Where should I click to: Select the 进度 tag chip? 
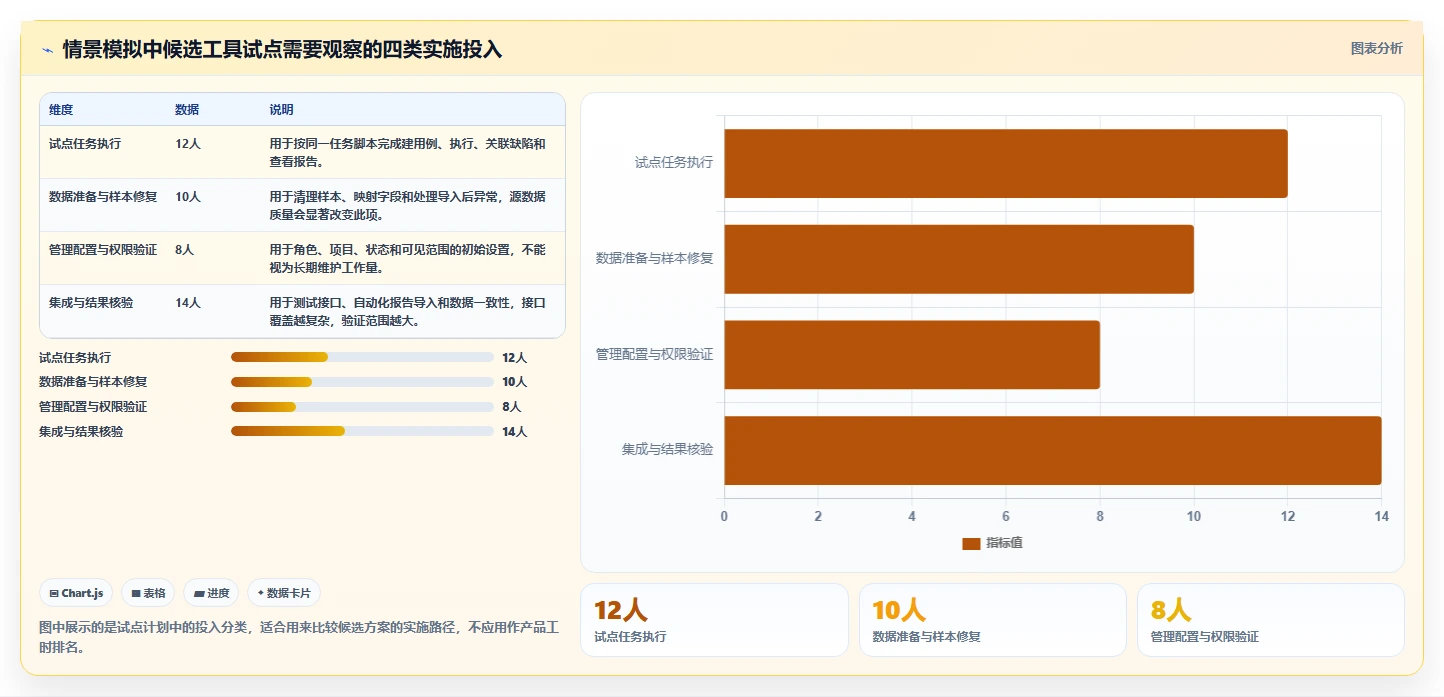(211, 593)
